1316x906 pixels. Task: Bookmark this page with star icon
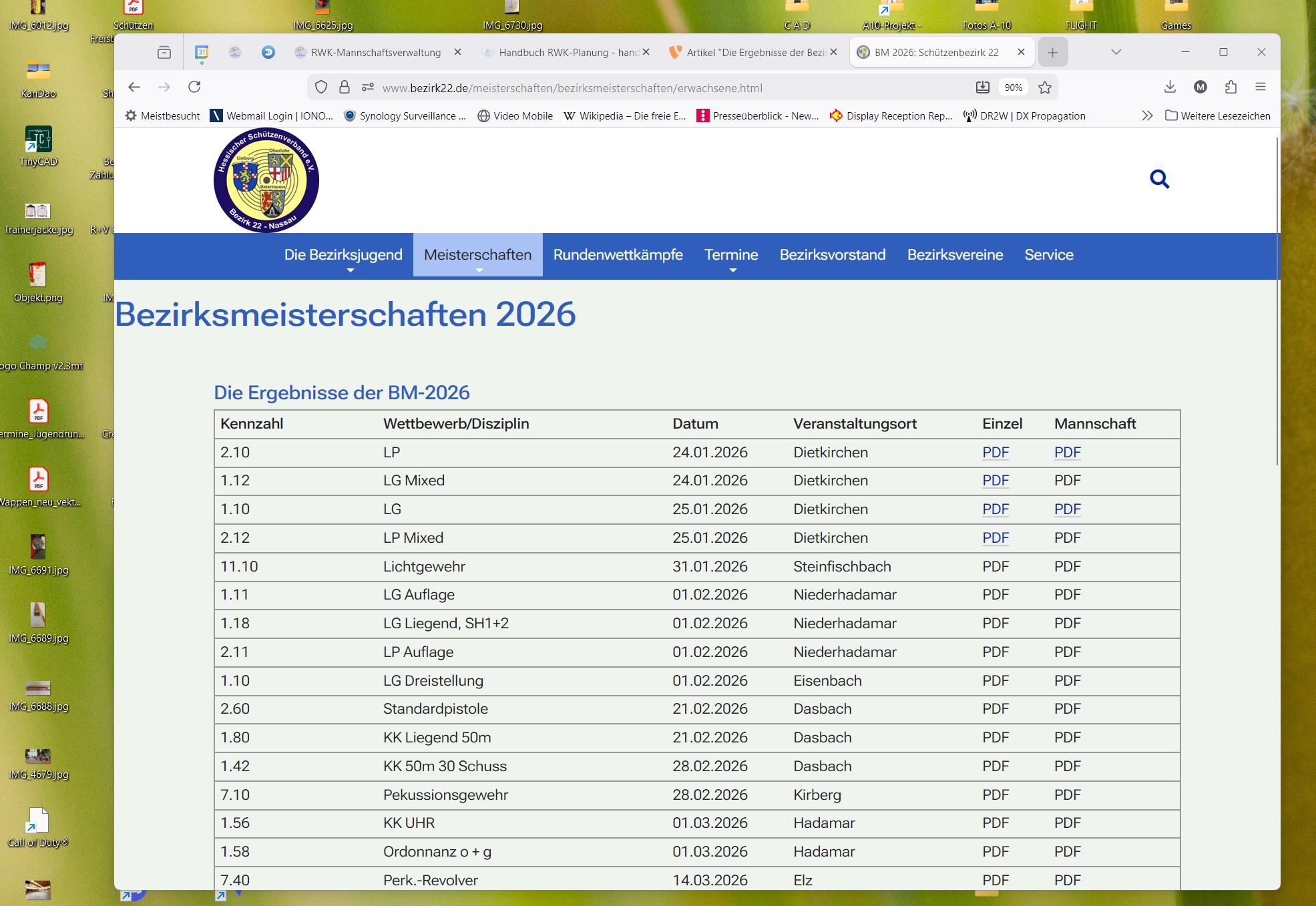(1045, 87)
